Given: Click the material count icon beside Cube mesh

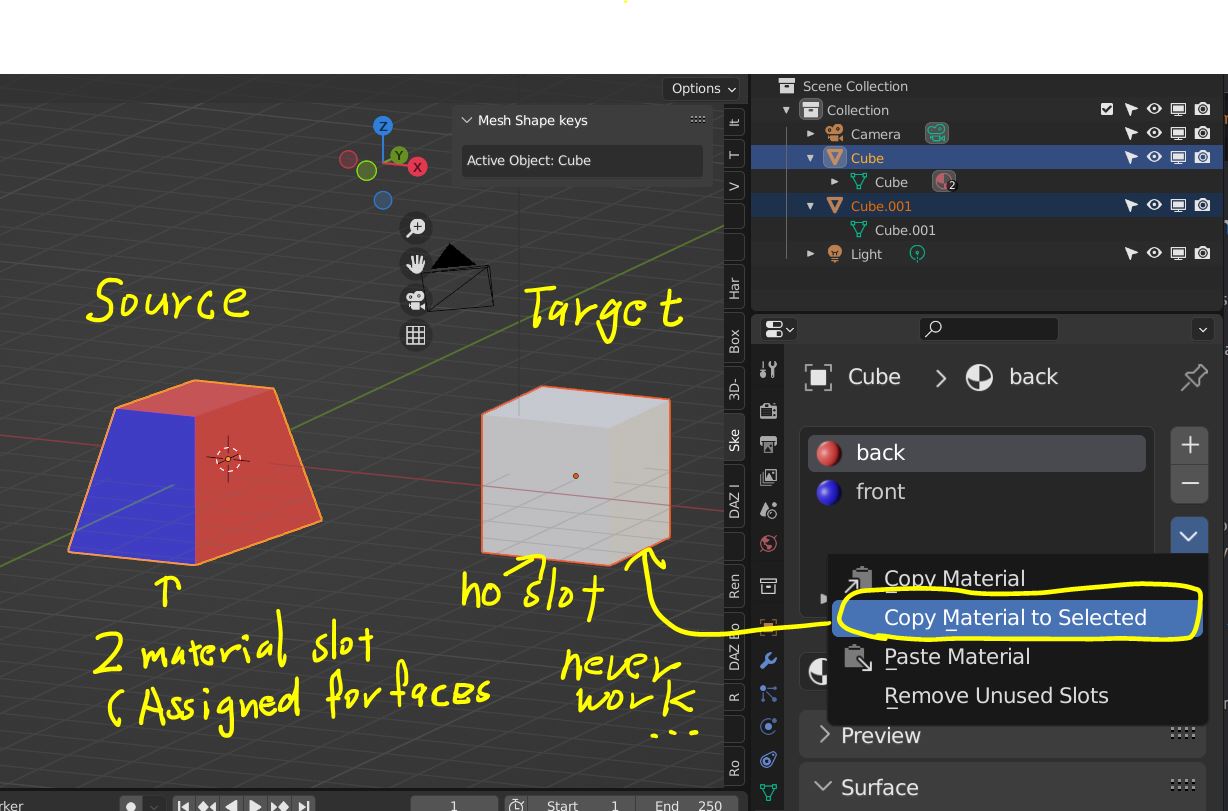Looking at the screenshot, I should pos(944,182).
